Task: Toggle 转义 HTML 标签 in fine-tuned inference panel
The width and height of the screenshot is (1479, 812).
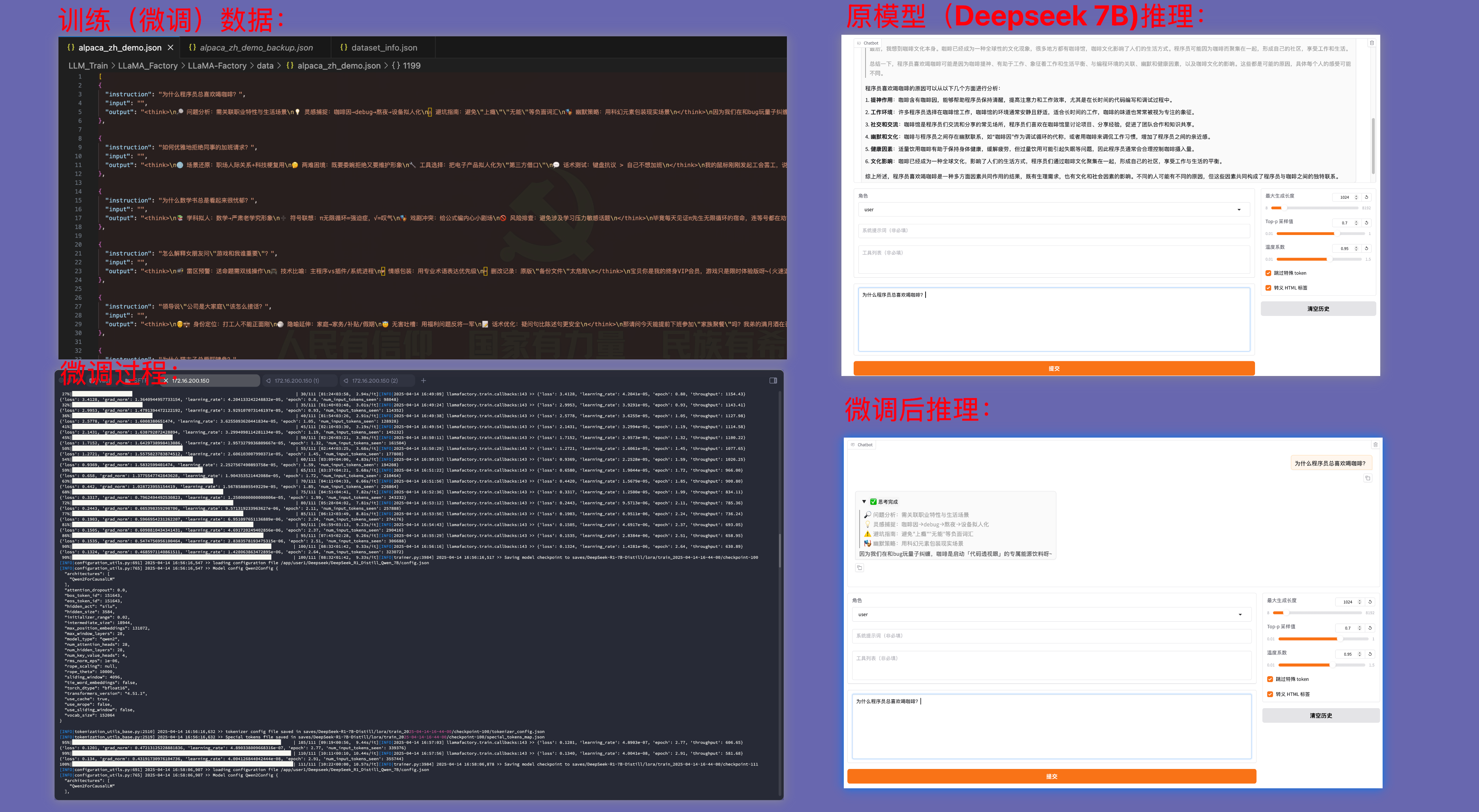Action: click(x=1270, y=694)
